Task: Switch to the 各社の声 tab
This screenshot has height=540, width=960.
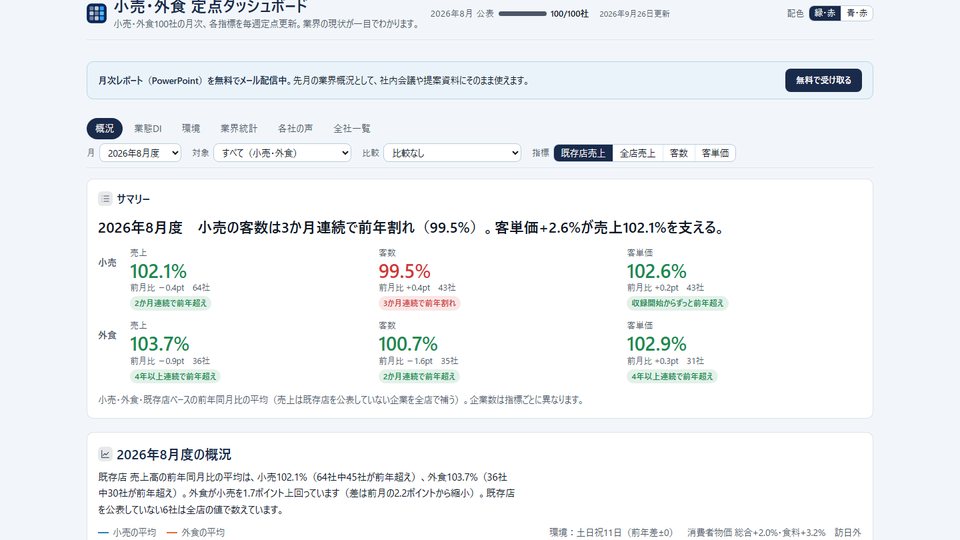Action: coord(295,129)
